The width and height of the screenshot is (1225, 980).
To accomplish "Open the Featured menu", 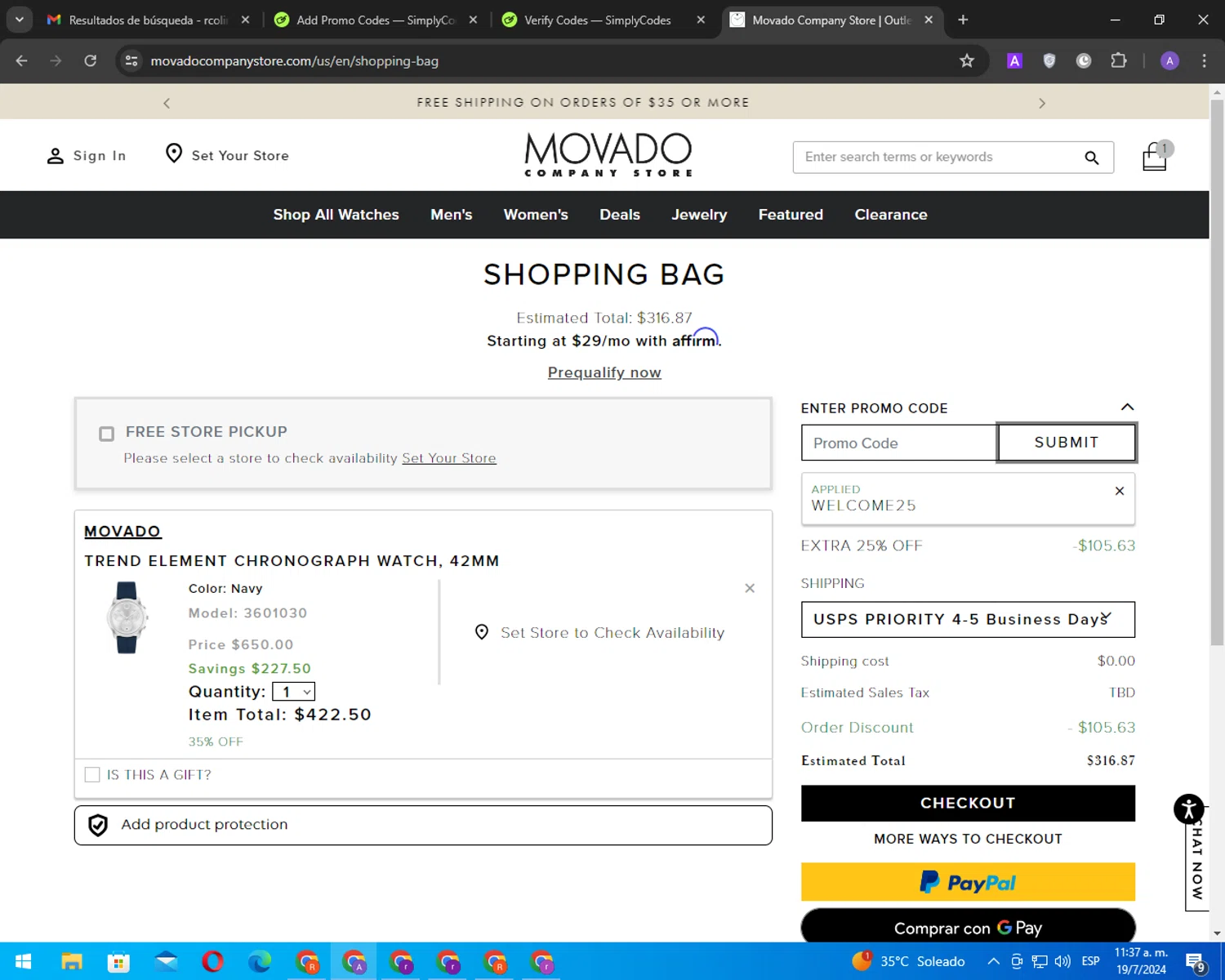I will 791,215.
